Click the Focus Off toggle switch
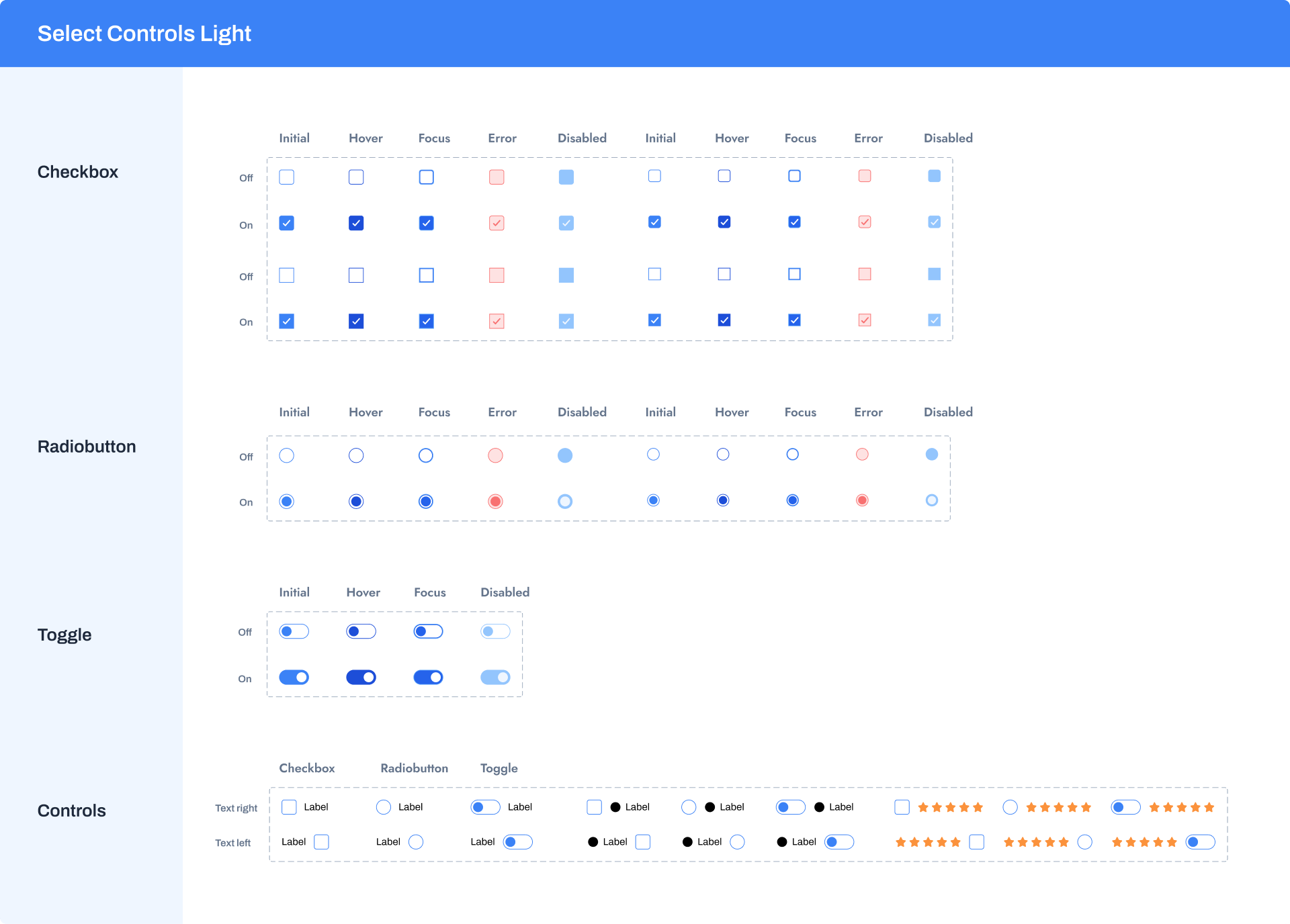The height and width of the screenshot is (924, 1290). point(428,631)
